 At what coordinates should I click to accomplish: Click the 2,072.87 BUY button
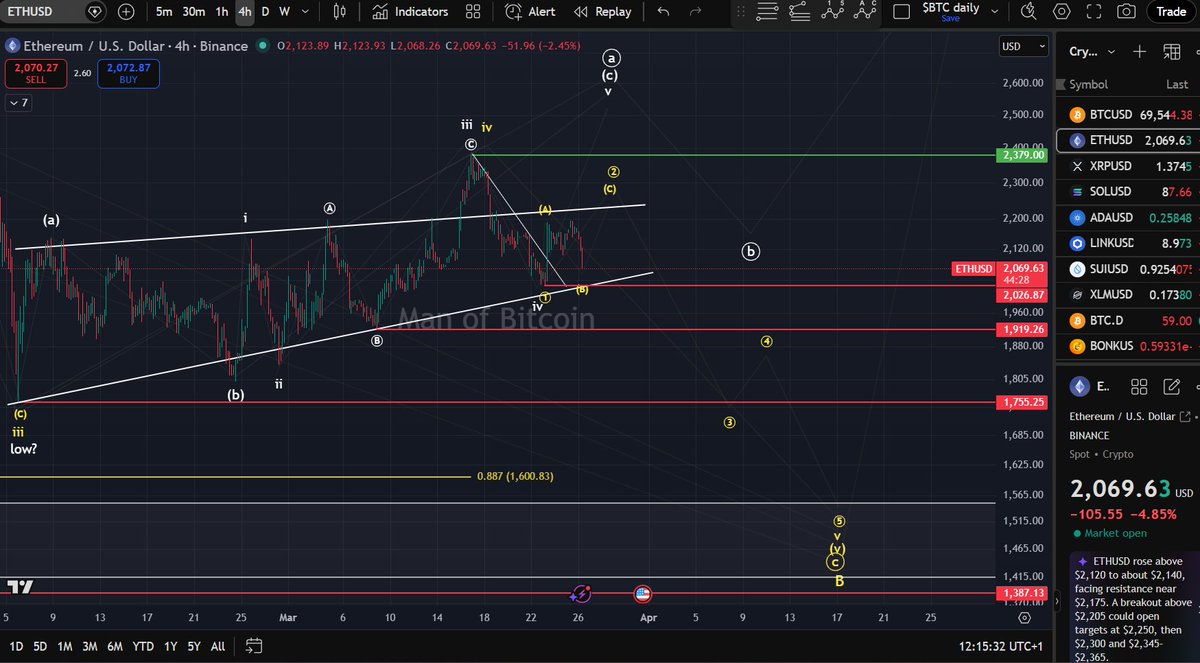(128, 74)
